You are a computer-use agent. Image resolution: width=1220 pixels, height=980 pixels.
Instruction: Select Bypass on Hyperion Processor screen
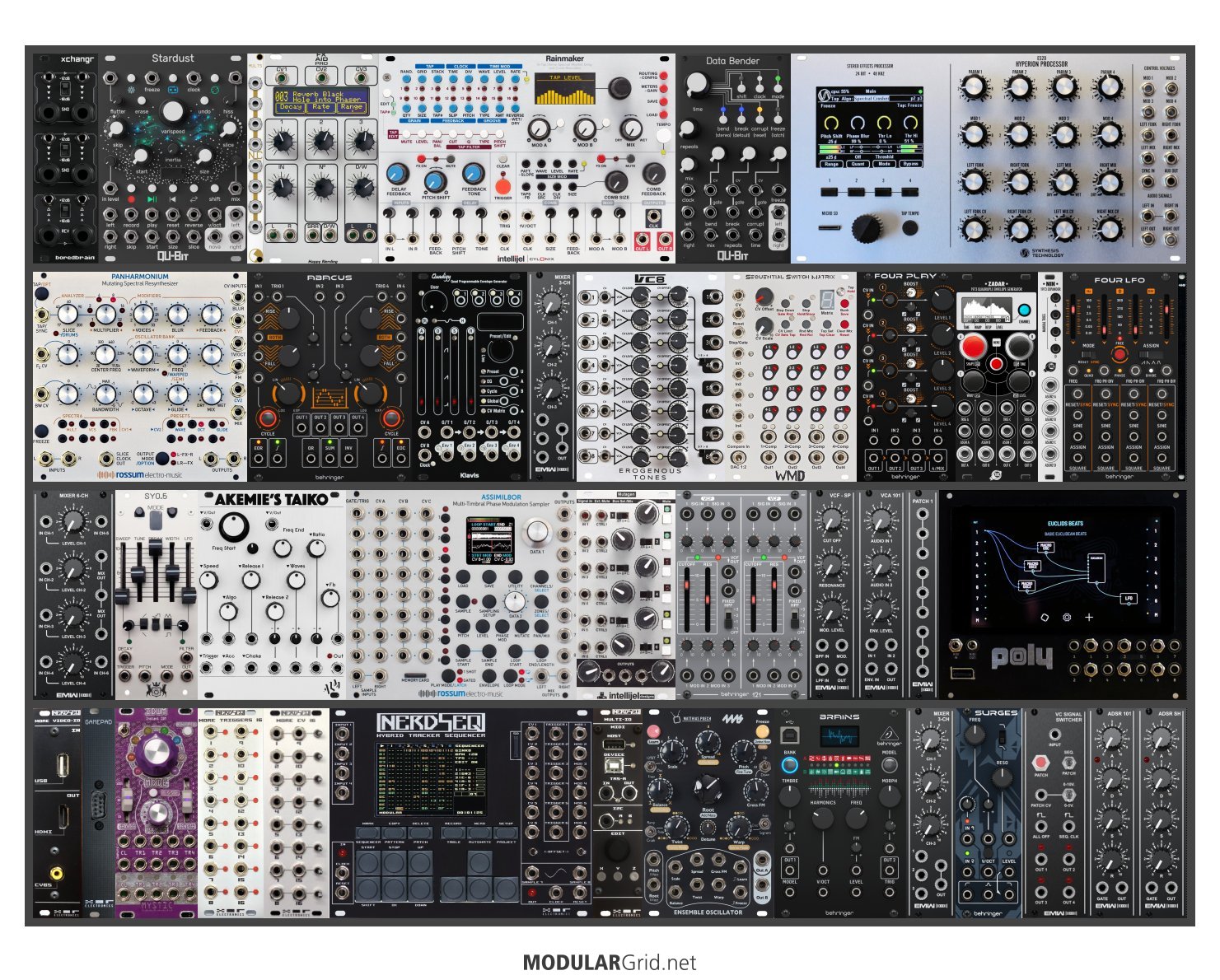(910, 164)
